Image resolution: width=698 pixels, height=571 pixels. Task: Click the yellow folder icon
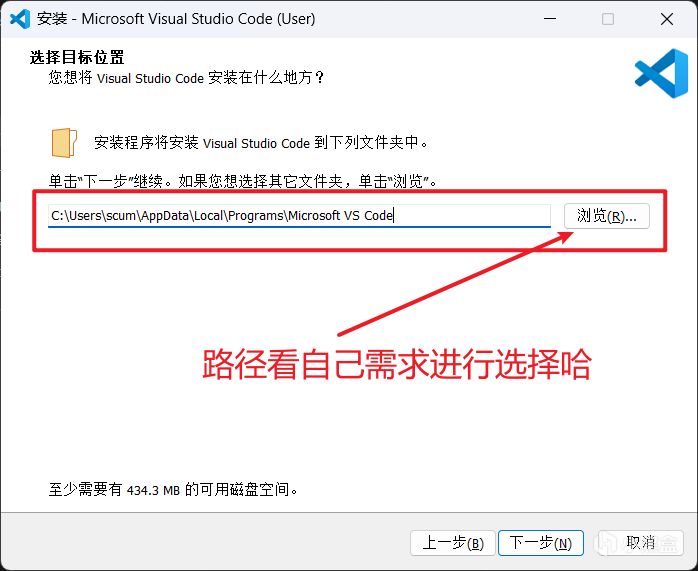point(65,142)
